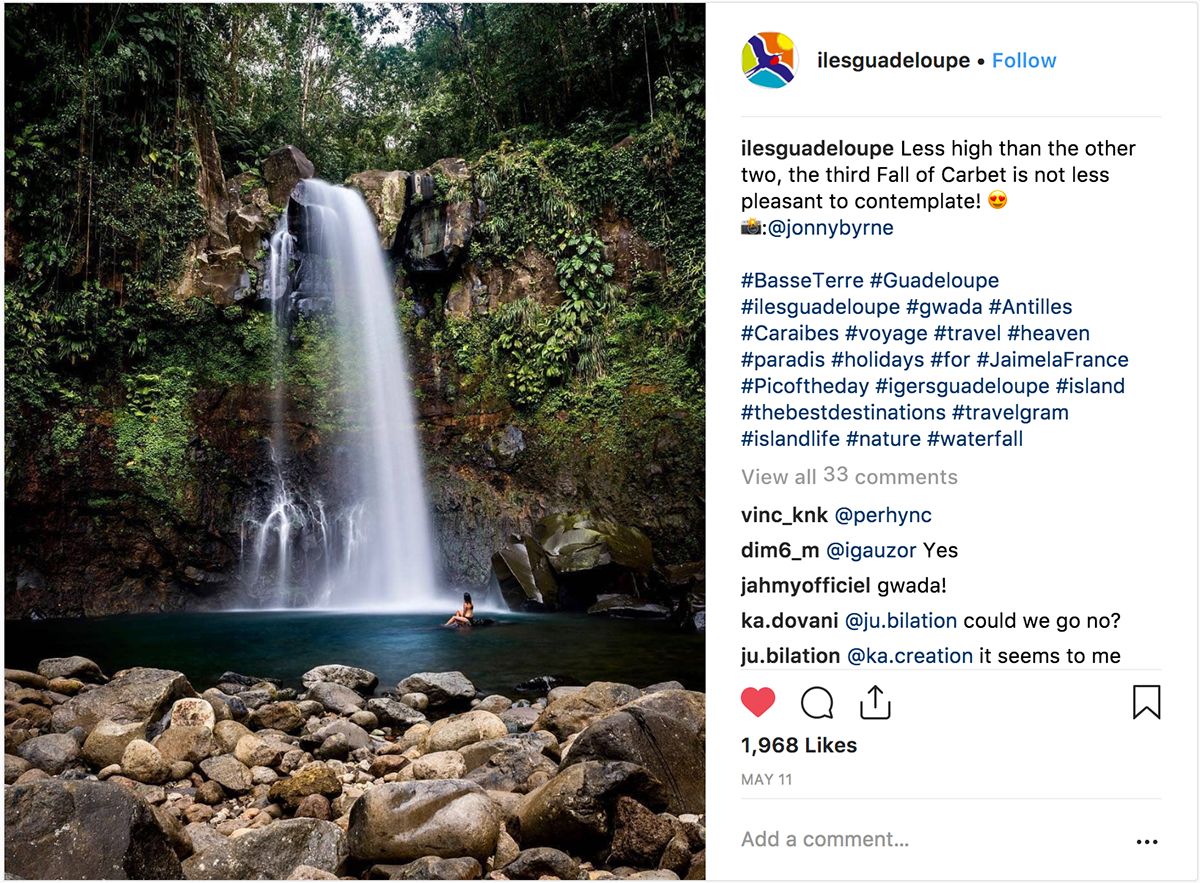Open the #BasseTerre hashtag
The image size is (1200, 883).
802,280
